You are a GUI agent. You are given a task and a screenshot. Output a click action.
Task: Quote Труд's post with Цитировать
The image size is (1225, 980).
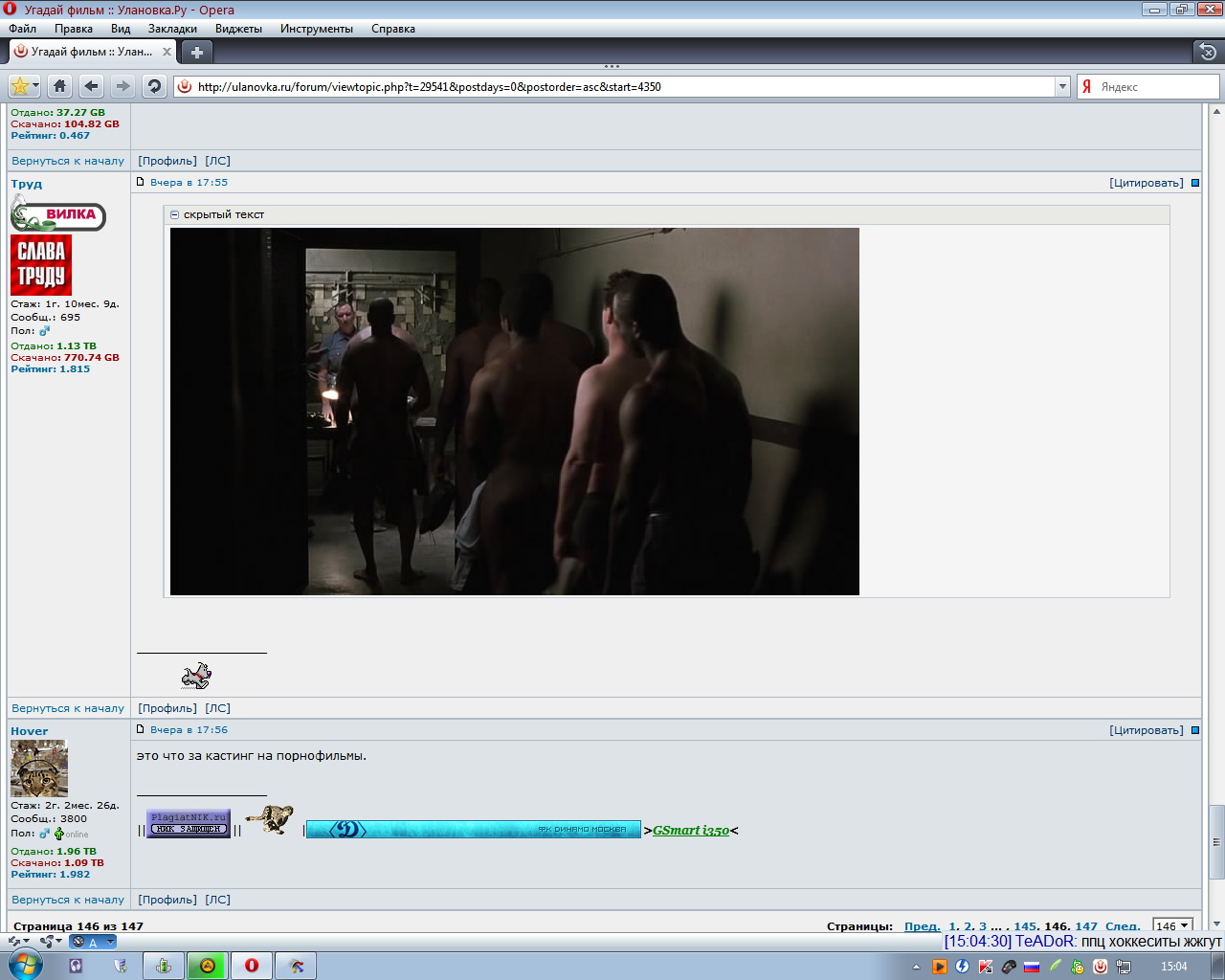[1147, 183]
